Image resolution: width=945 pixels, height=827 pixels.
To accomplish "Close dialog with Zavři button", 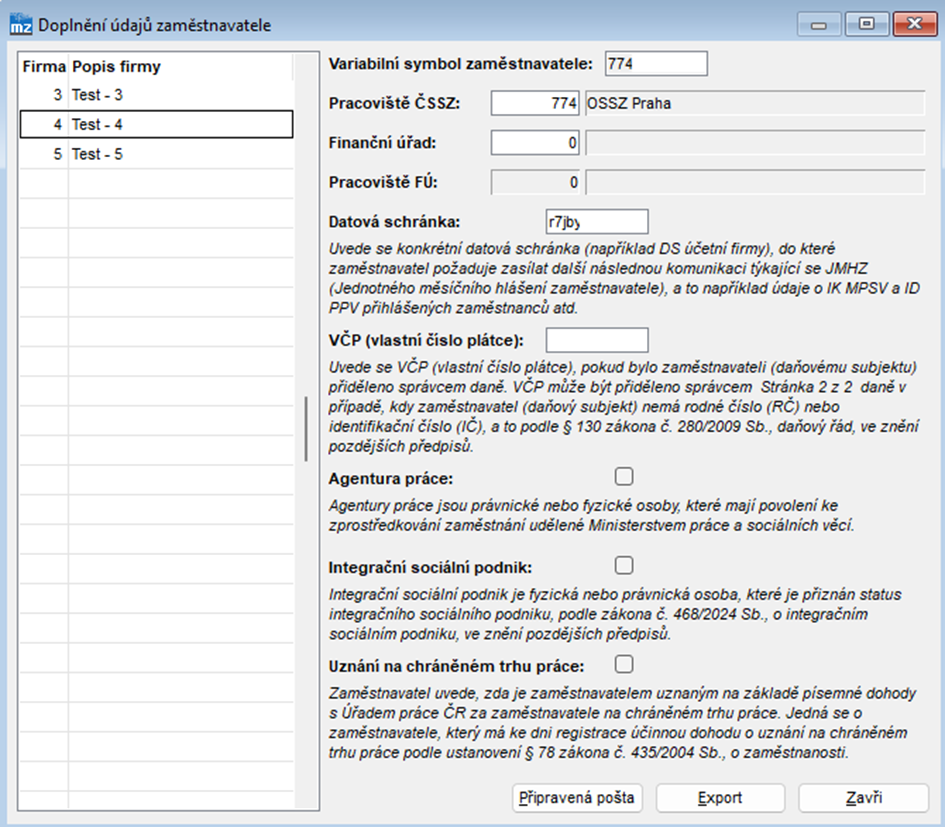I will click(864, 798).
